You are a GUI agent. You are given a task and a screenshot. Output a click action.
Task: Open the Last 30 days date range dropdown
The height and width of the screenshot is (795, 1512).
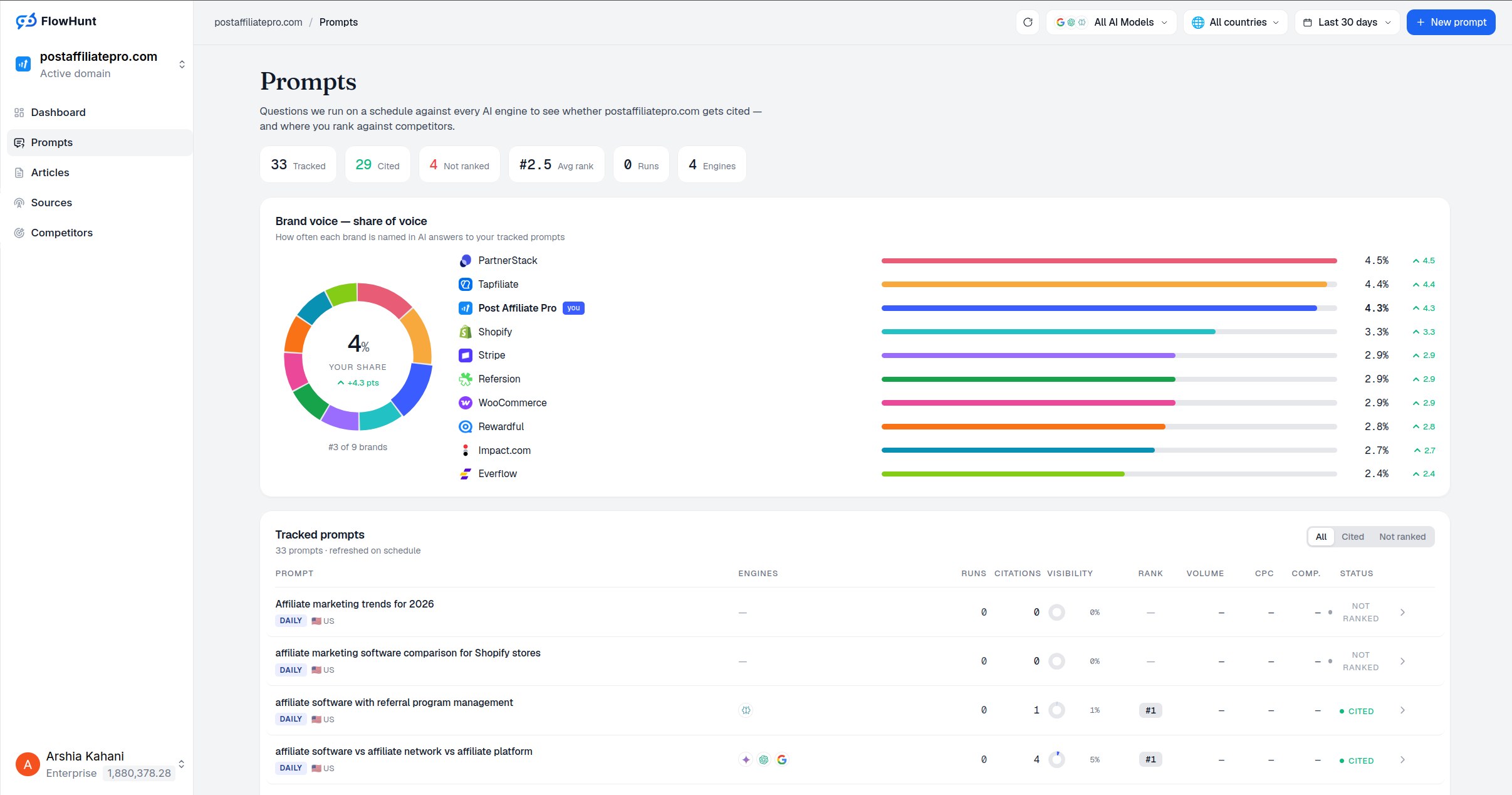[1347, 23]
